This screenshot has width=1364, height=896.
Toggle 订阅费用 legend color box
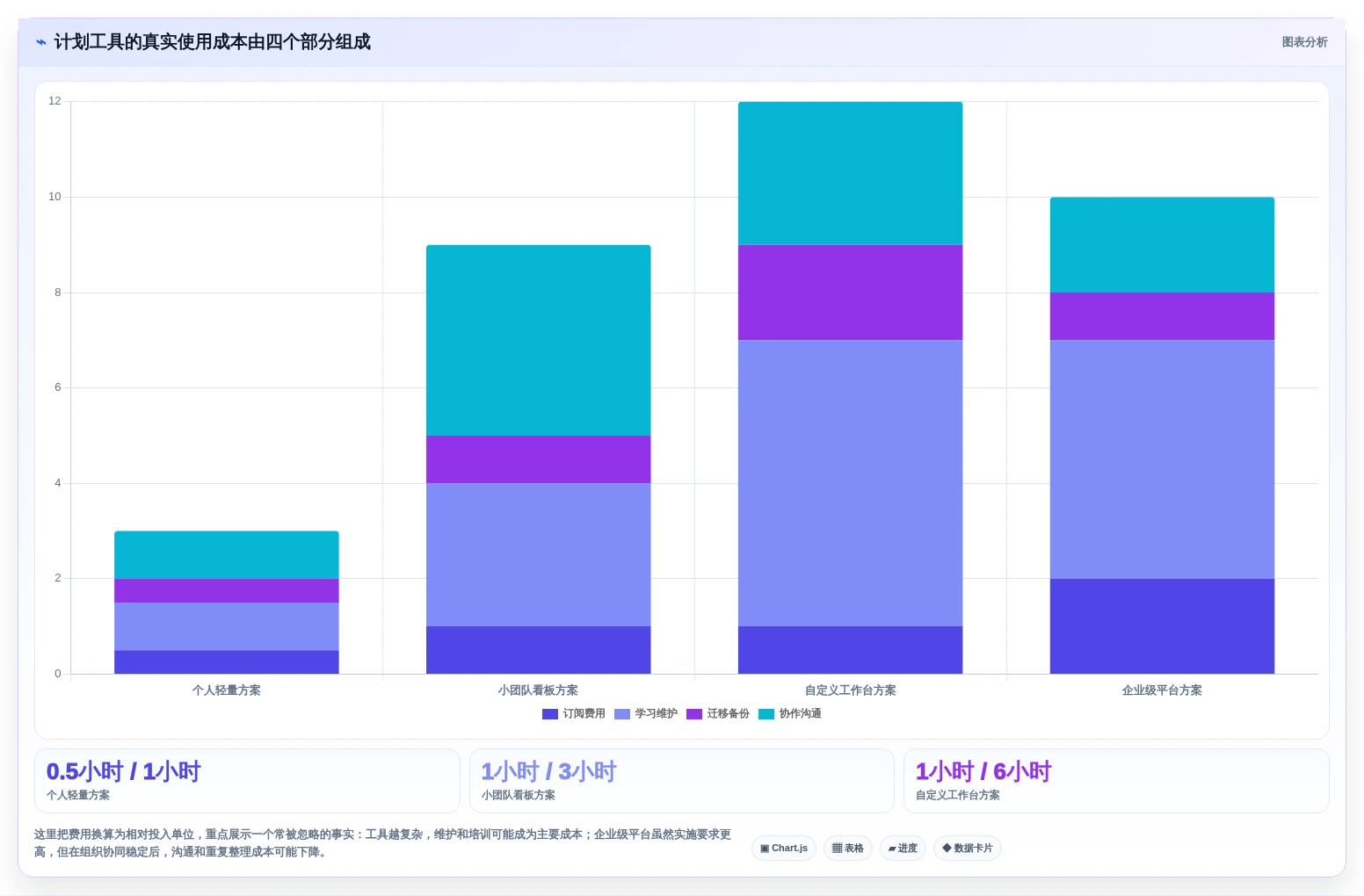(x=550, y=714)
